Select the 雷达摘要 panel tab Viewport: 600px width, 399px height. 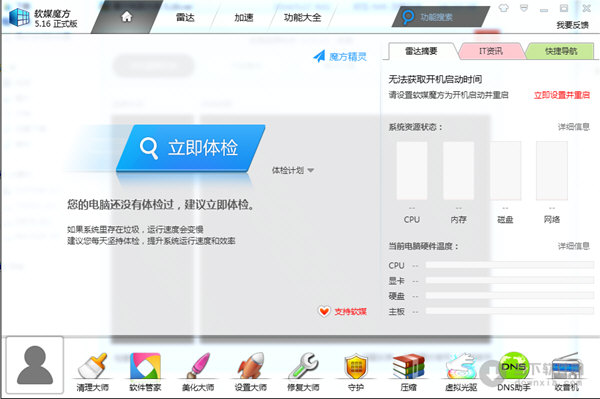pyautogui.click(x=421, y=51)
